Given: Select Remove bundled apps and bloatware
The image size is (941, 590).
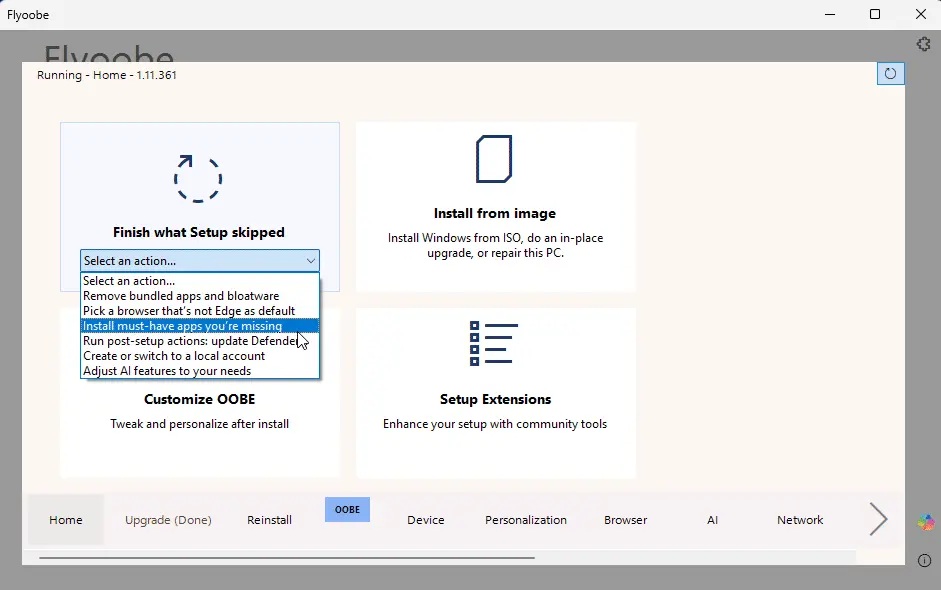Looking at the screenshot, I should tap(200, 296).
